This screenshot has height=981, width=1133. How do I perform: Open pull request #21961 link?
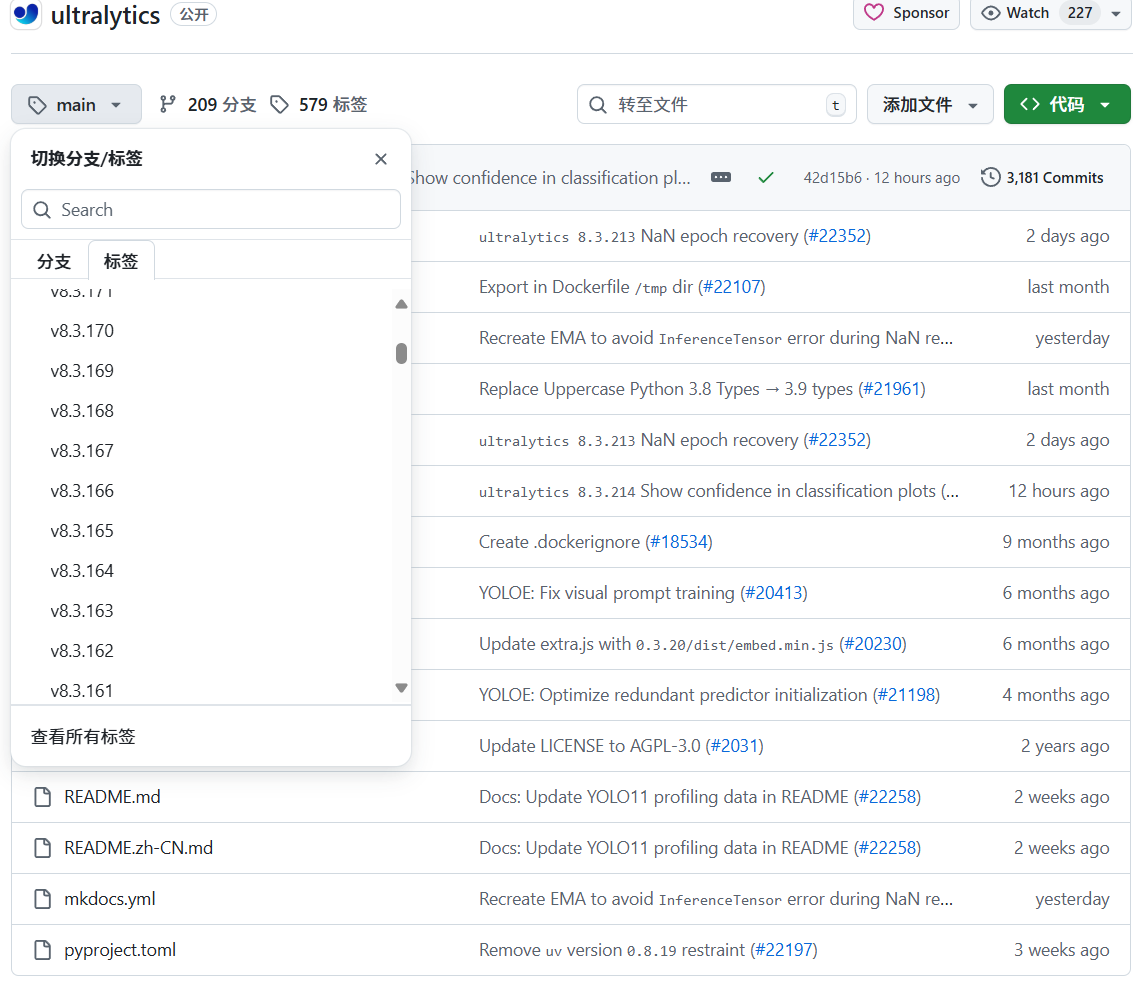pyautogui.click(x=892, y=389)
